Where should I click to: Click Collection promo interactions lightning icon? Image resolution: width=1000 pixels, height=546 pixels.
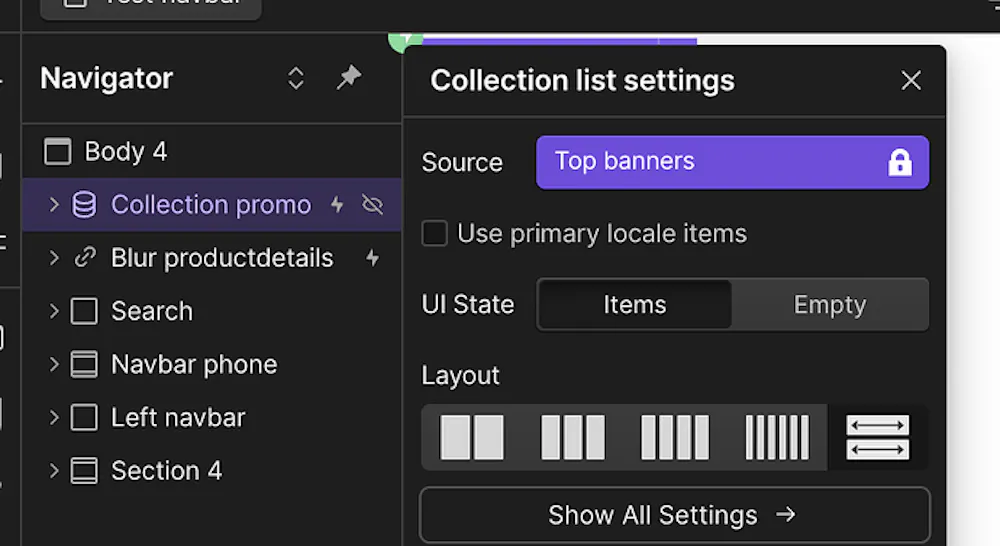coord(337,205)
